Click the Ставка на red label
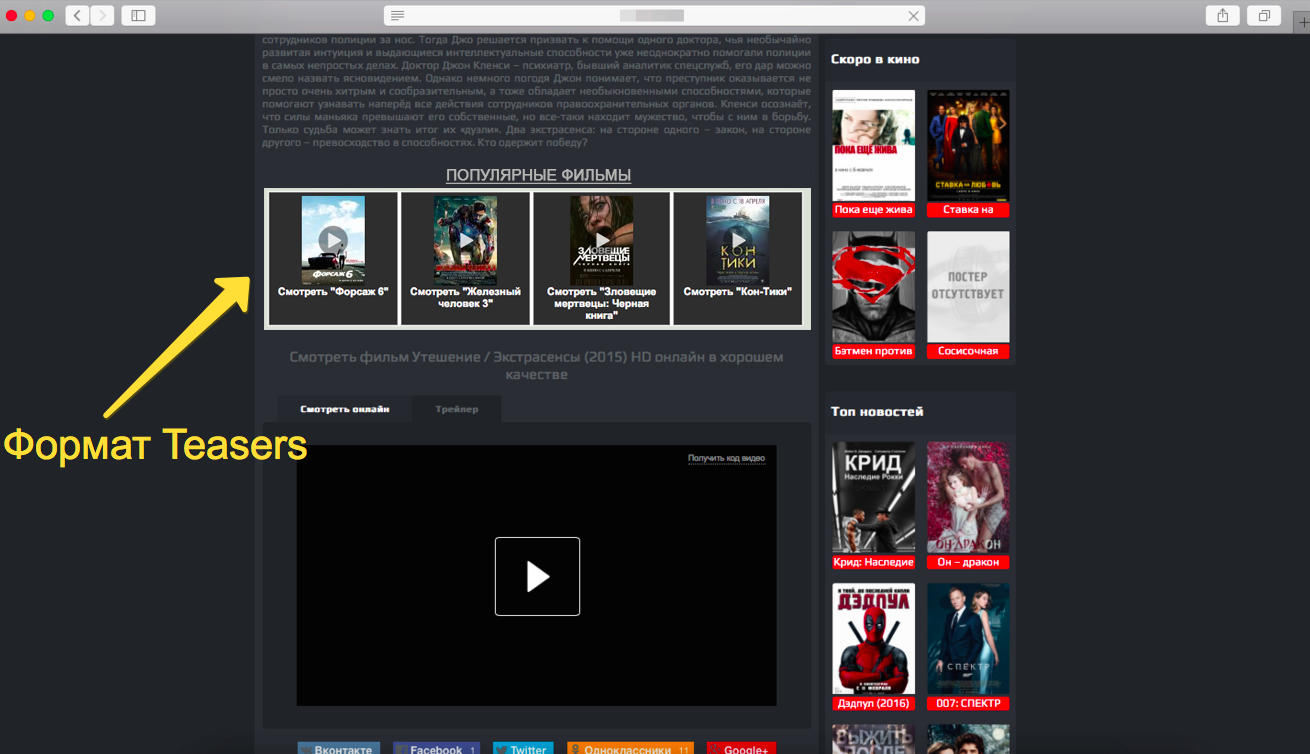The height and width of the screenshot is (754, 1310). (x=968, y=210)
